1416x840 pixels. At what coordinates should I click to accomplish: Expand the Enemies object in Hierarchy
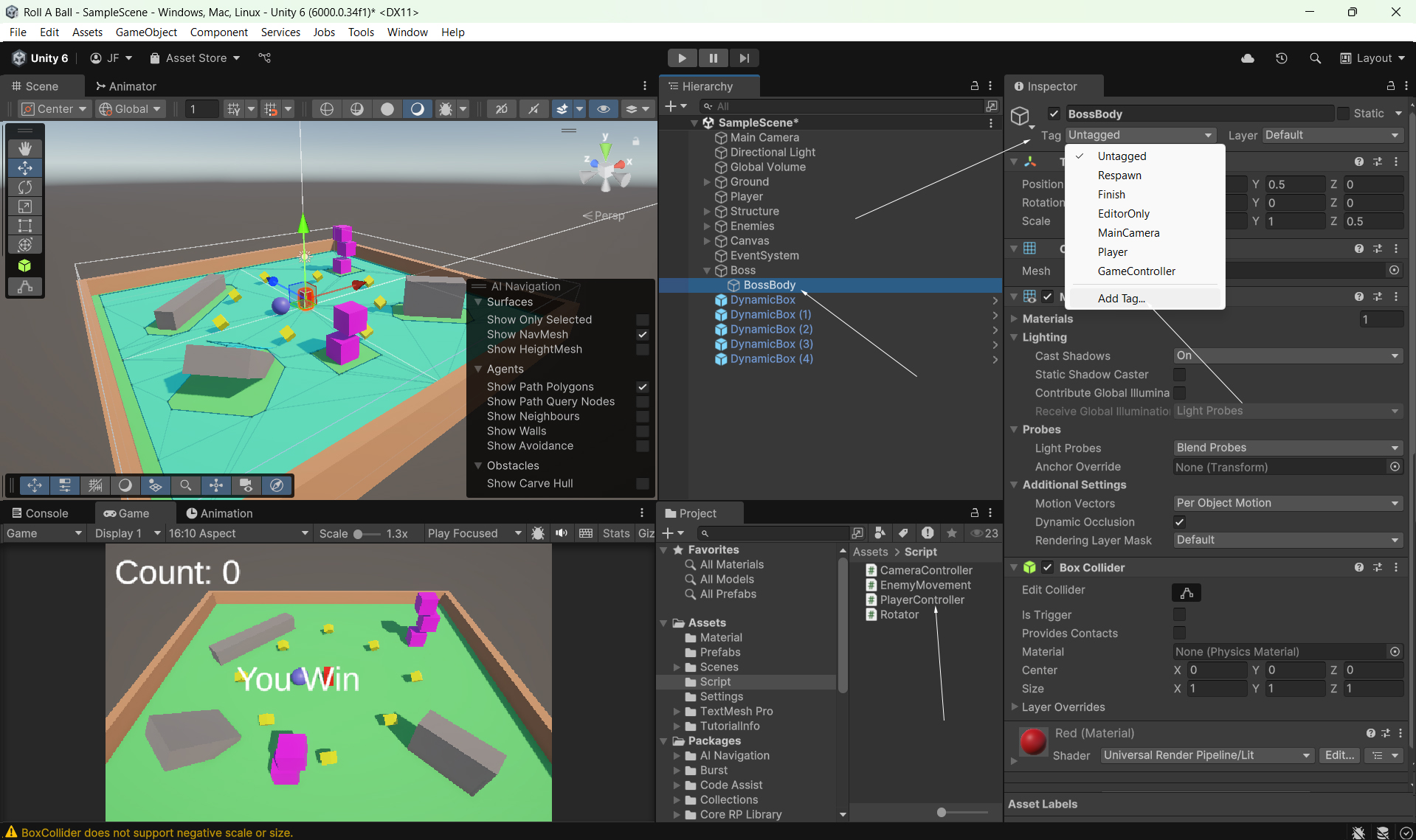coord(707,226)
